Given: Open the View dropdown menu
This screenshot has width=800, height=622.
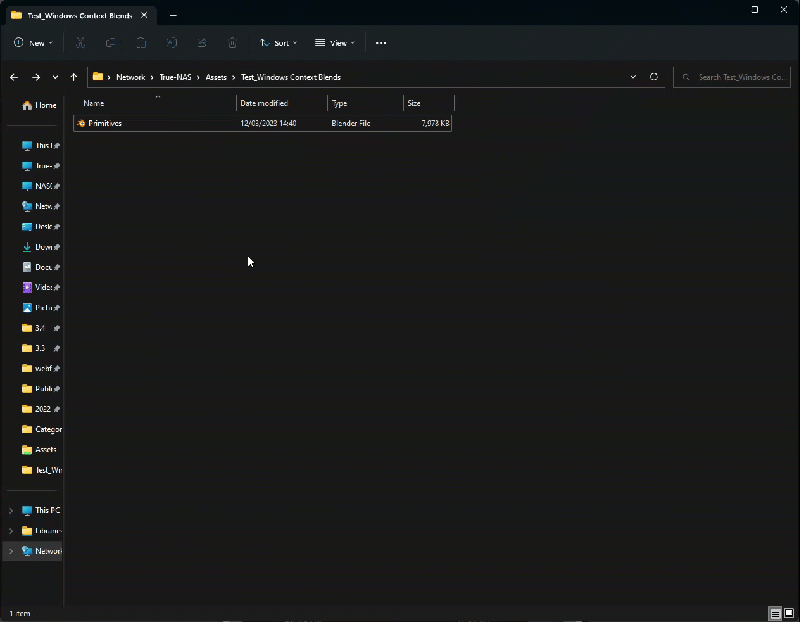Looking at the screenshot, I should tap(335, 43).
